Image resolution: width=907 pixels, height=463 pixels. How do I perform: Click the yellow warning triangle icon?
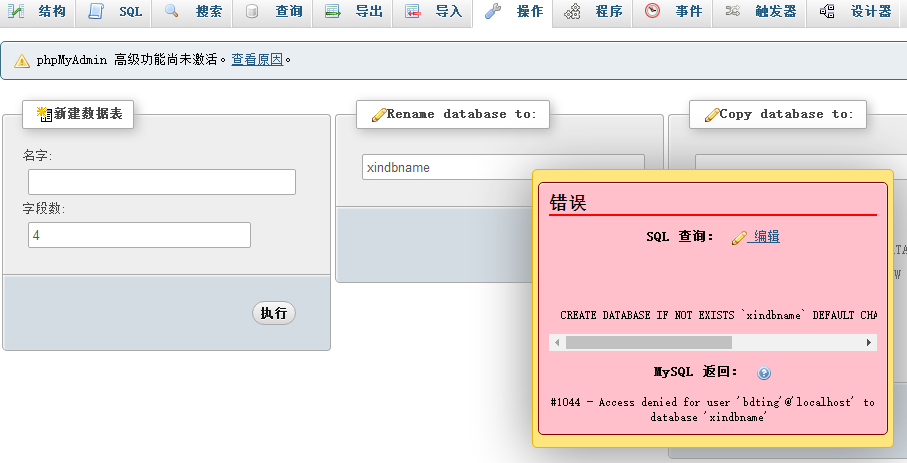pyautogui.click(x=22, y=60)
